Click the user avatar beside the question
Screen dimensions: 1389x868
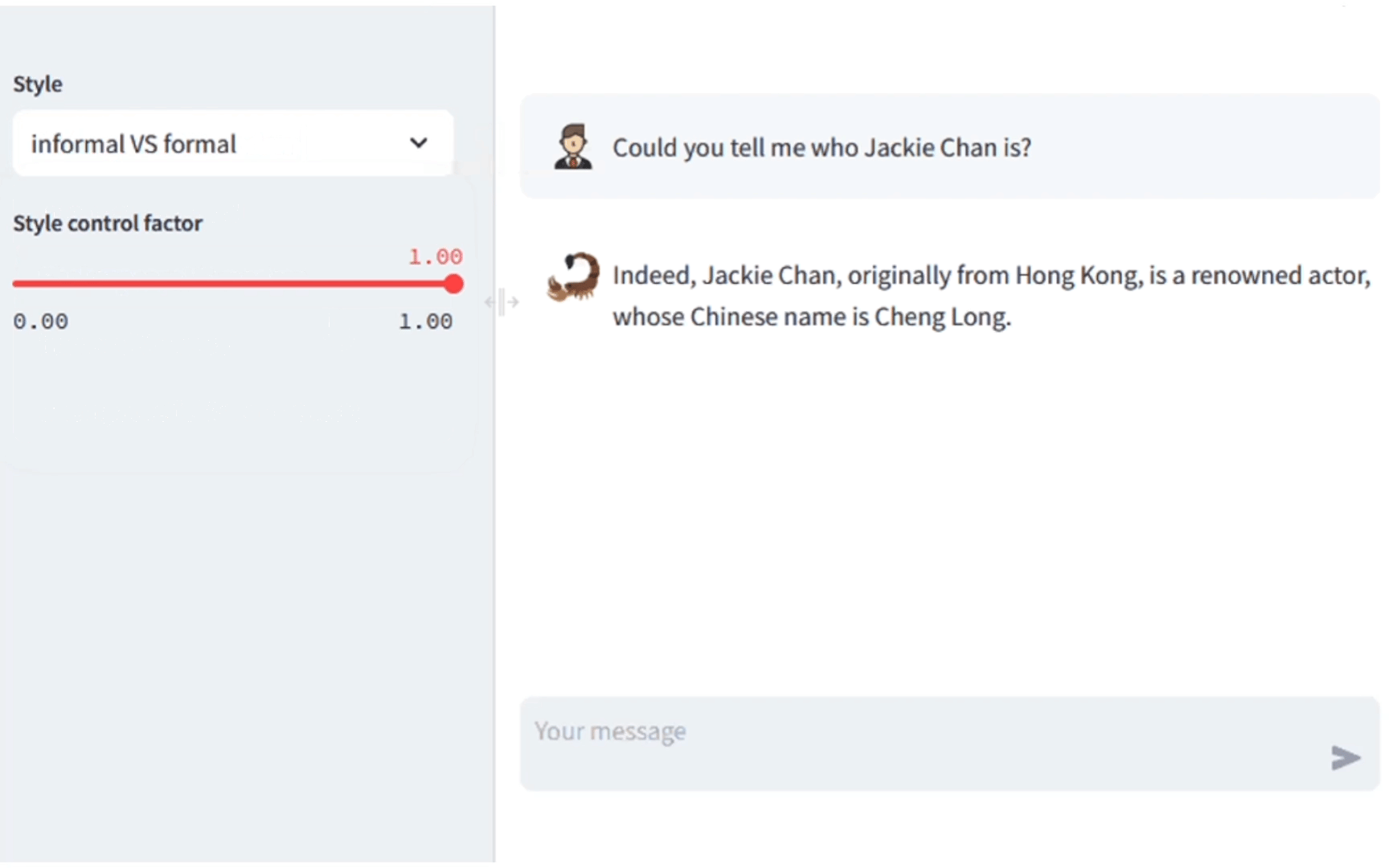point(573,146)
